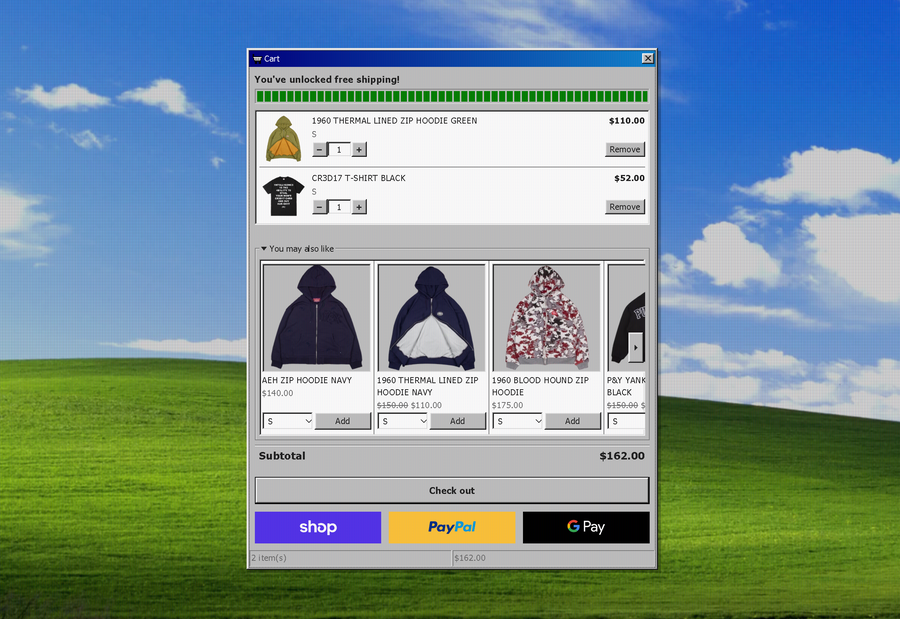Click the 1960 THERMAL LINED ZIP HOODIE GREEN name
The image size is (900, 619).
pos(394,121)
